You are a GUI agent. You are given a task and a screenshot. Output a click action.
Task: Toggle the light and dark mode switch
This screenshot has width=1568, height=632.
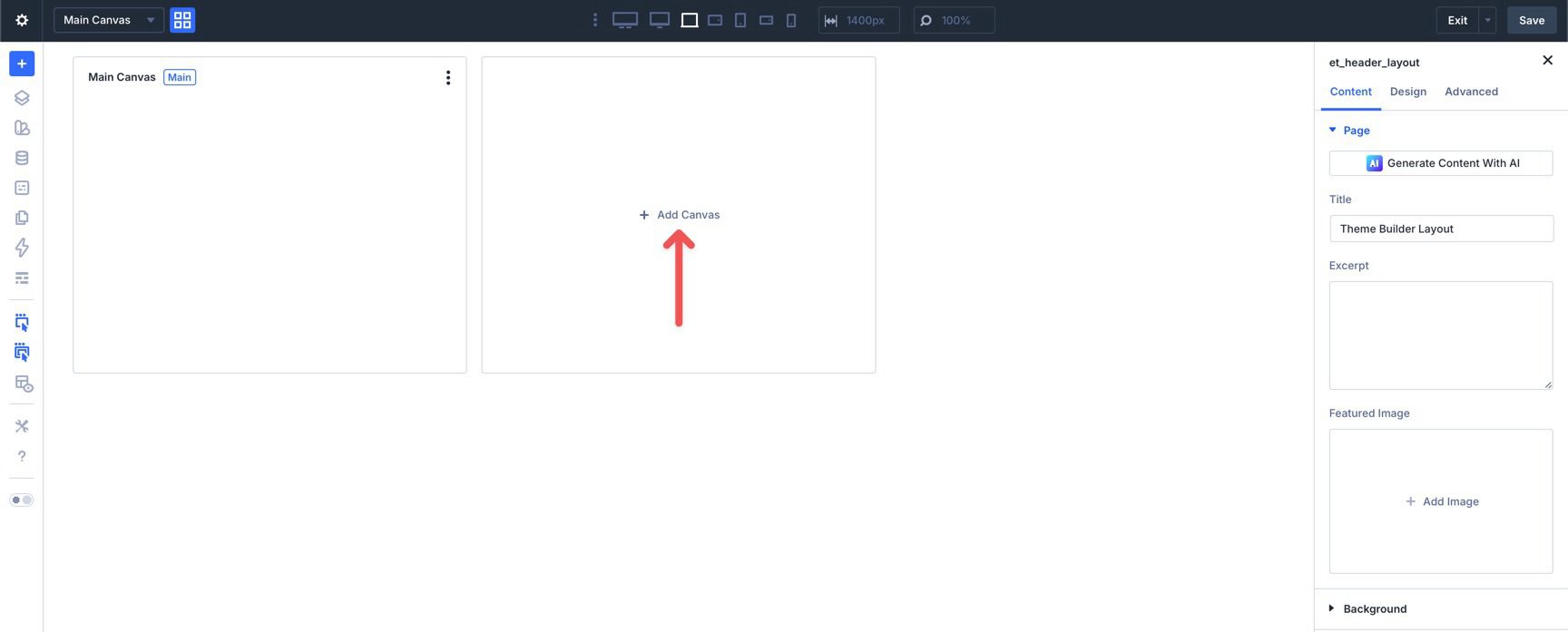(x=22, y=500)
